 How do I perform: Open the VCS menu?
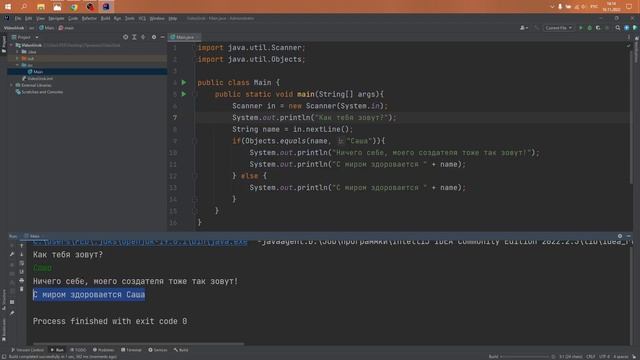click(142, 18)
